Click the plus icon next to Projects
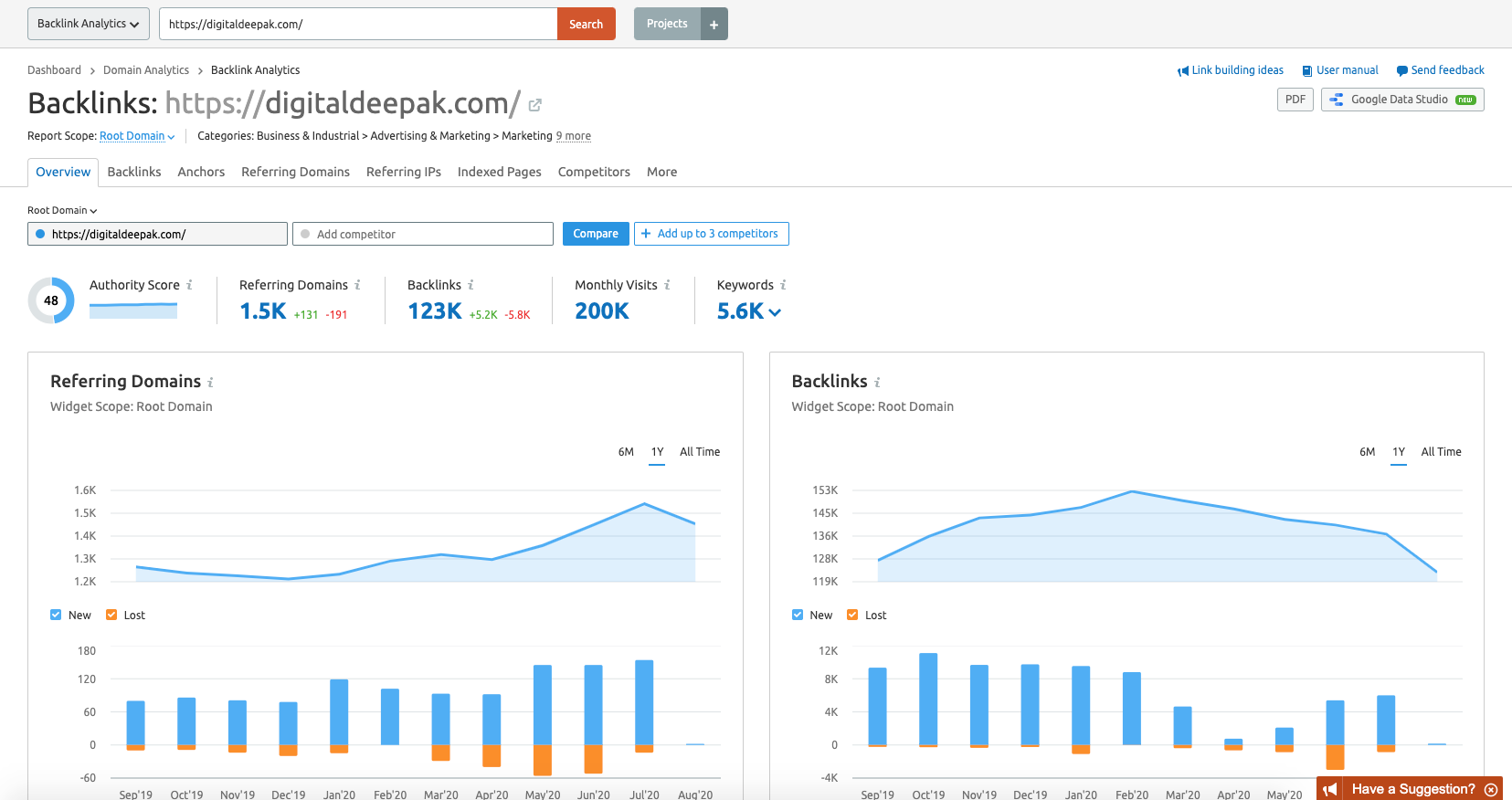 pyautogui.click(x=714, y=24)
